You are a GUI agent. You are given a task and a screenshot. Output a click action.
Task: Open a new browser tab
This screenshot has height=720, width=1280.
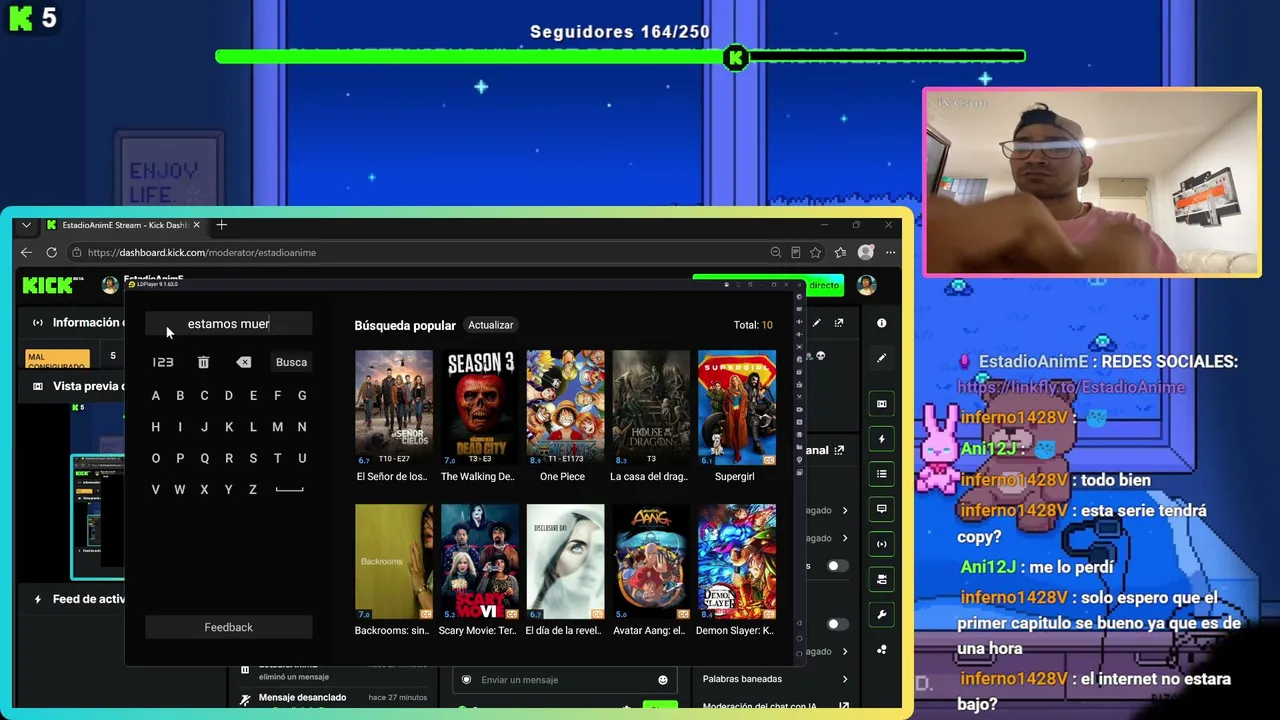pyautogui.click(x=222, y=225)
